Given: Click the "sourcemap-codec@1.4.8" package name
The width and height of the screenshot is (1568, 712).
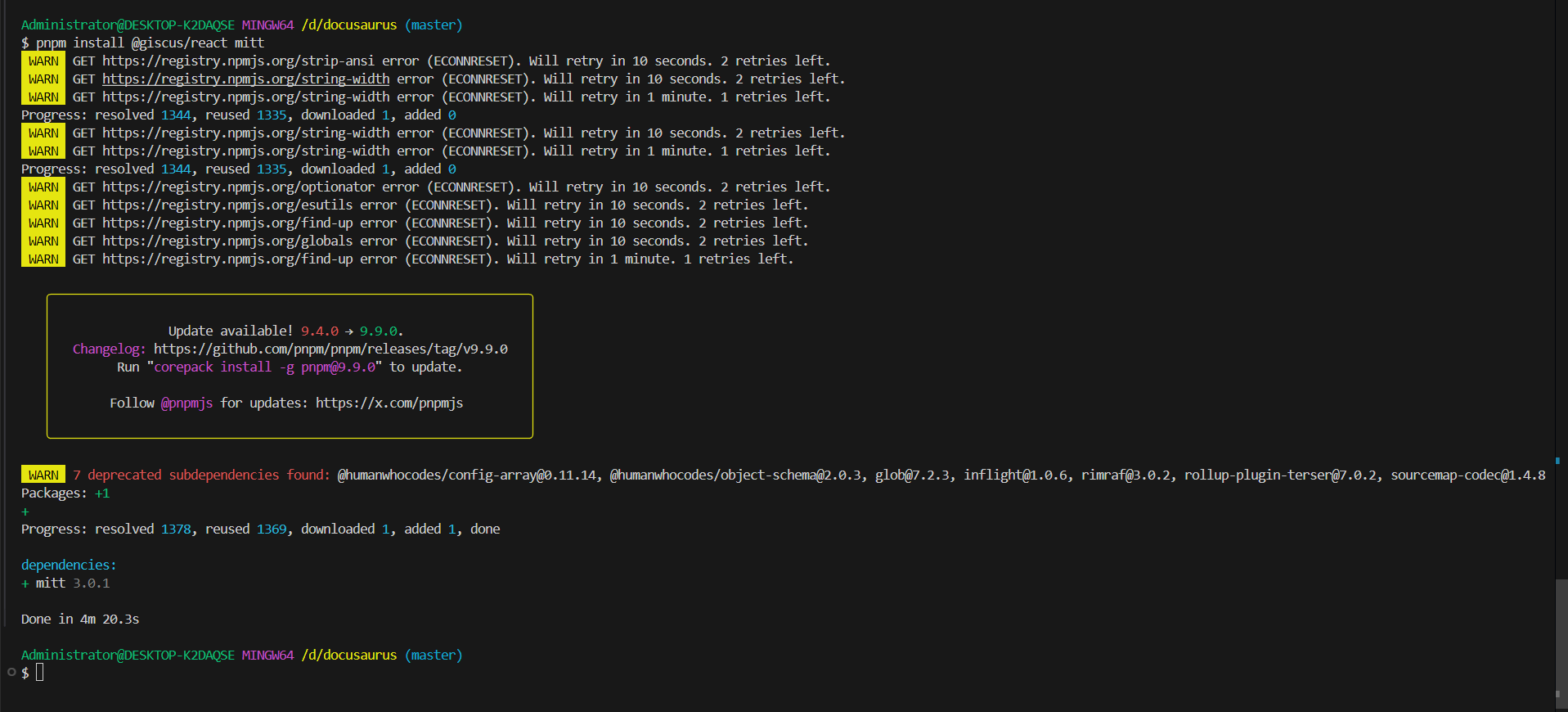Looking at the screenshot, I should pyautogui.click(x=1468, y=475).
